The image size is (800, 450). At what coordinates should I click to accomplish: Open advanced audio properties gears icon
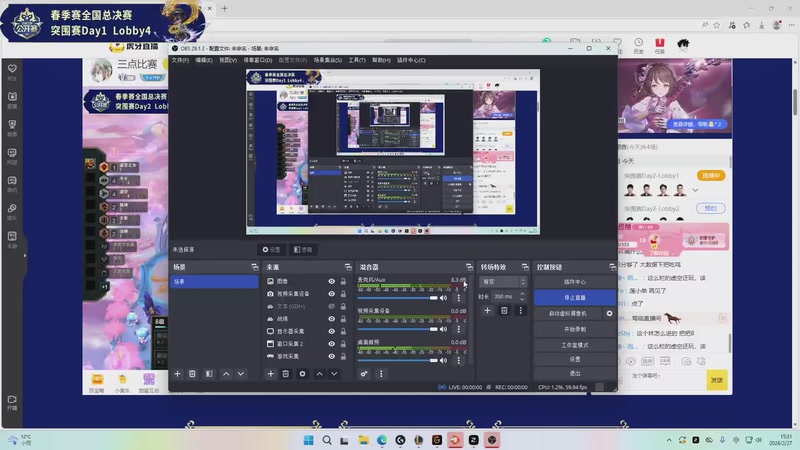click(364, 374)
